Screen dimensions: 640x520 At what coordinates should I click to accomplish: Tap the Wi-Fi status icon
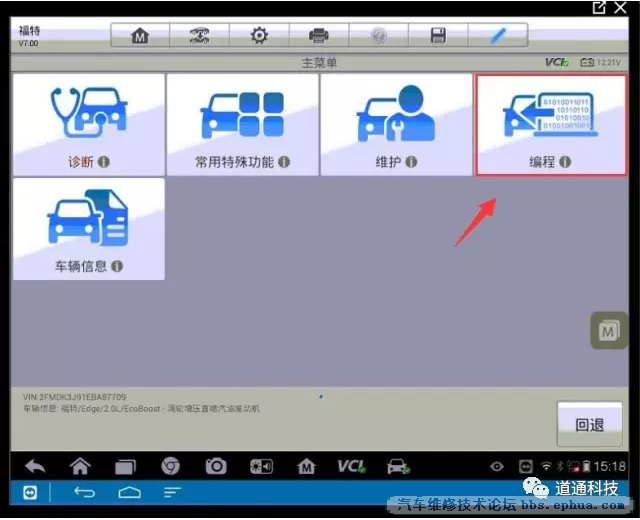pos(546,466)
